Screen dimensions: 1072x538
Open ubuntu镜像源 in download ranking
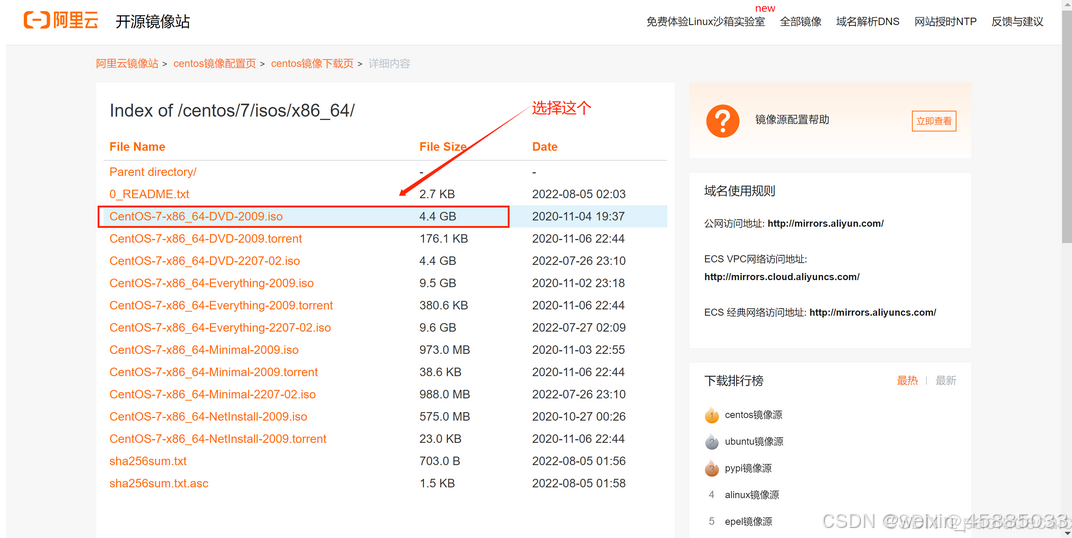point(754,442)
